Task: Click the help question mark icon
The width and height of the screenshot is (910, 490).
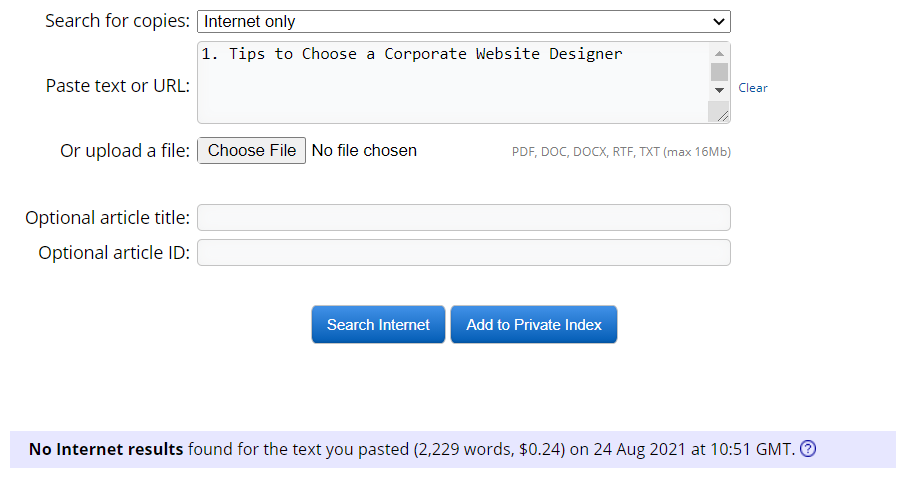Action: 807,449
